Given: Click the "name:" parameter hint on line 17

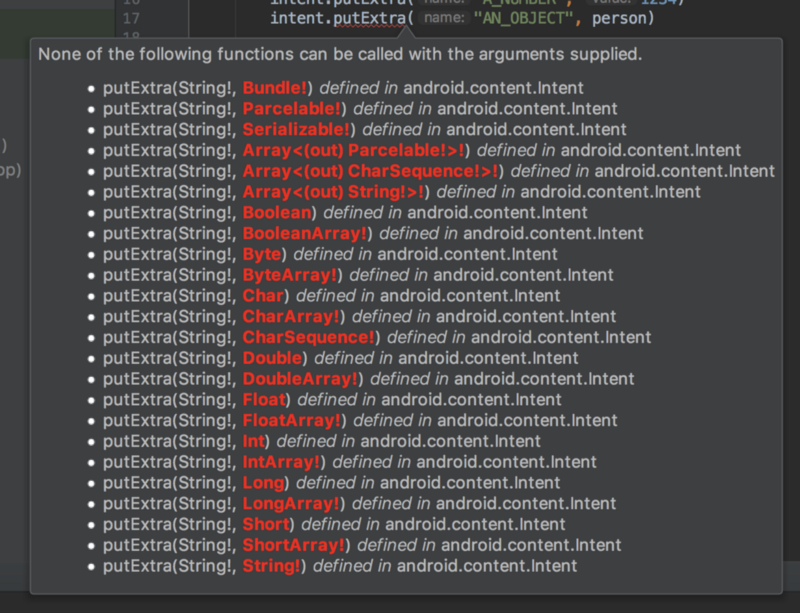Looking at the screenshot, I should (x=444, y=18).
